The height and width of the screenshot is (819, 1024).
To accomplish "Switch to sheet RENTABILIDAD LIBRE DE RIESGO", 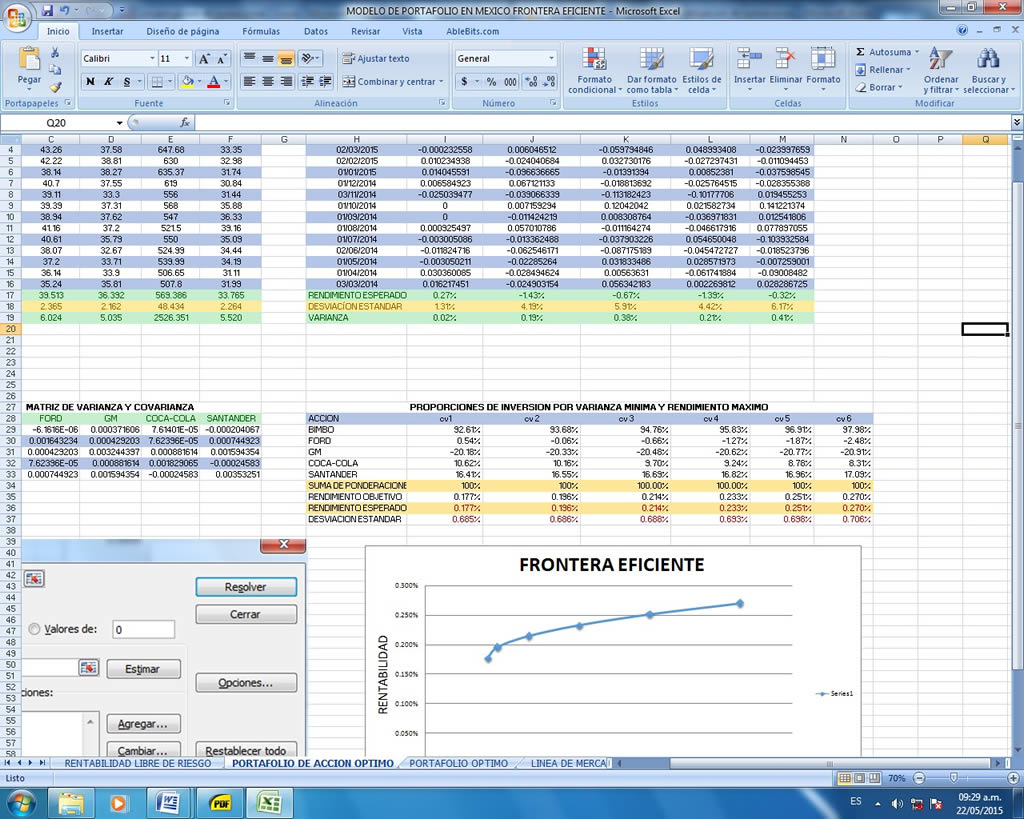I will click(138, 763).
